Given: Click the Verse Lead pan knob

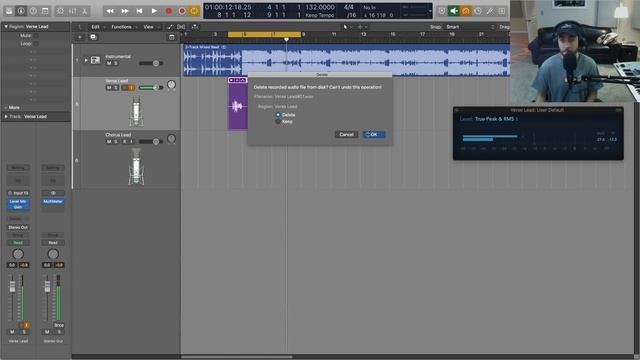Looking at the screenshot, I should pyautogui.click(x=171, y=85).
